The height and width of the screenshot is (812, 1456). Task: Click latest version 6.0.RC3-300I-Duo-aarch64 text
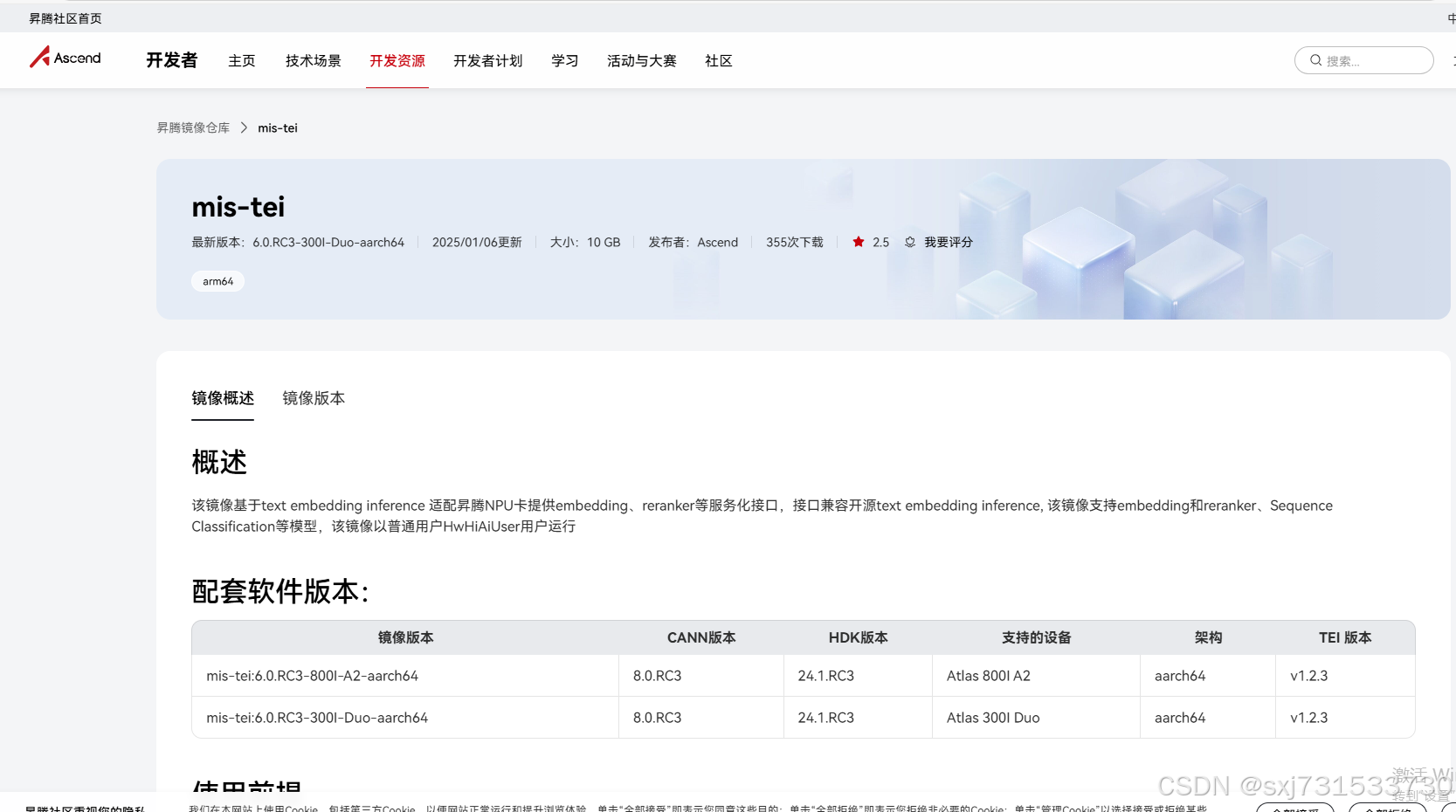(x=328, y=242)
